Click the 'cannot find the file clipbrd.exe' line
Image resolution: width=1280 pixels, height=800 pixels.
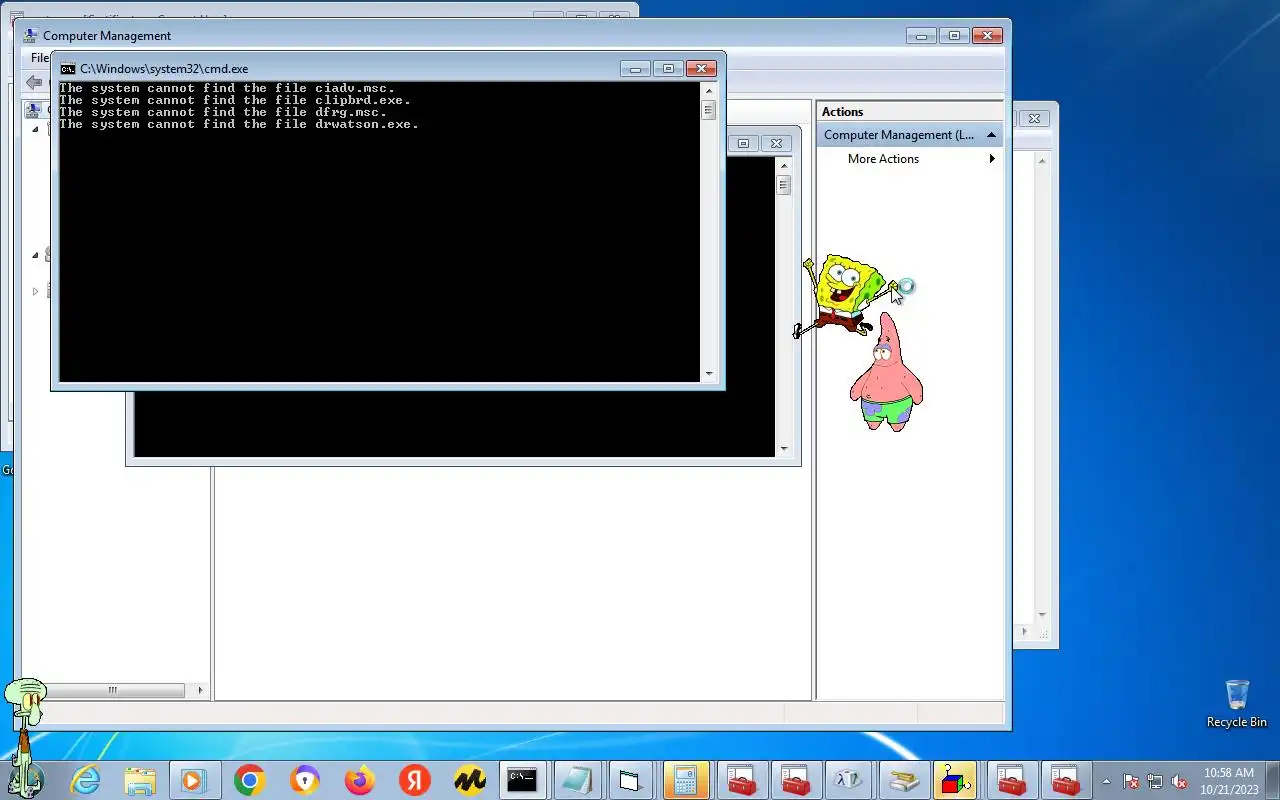(235, 100)
